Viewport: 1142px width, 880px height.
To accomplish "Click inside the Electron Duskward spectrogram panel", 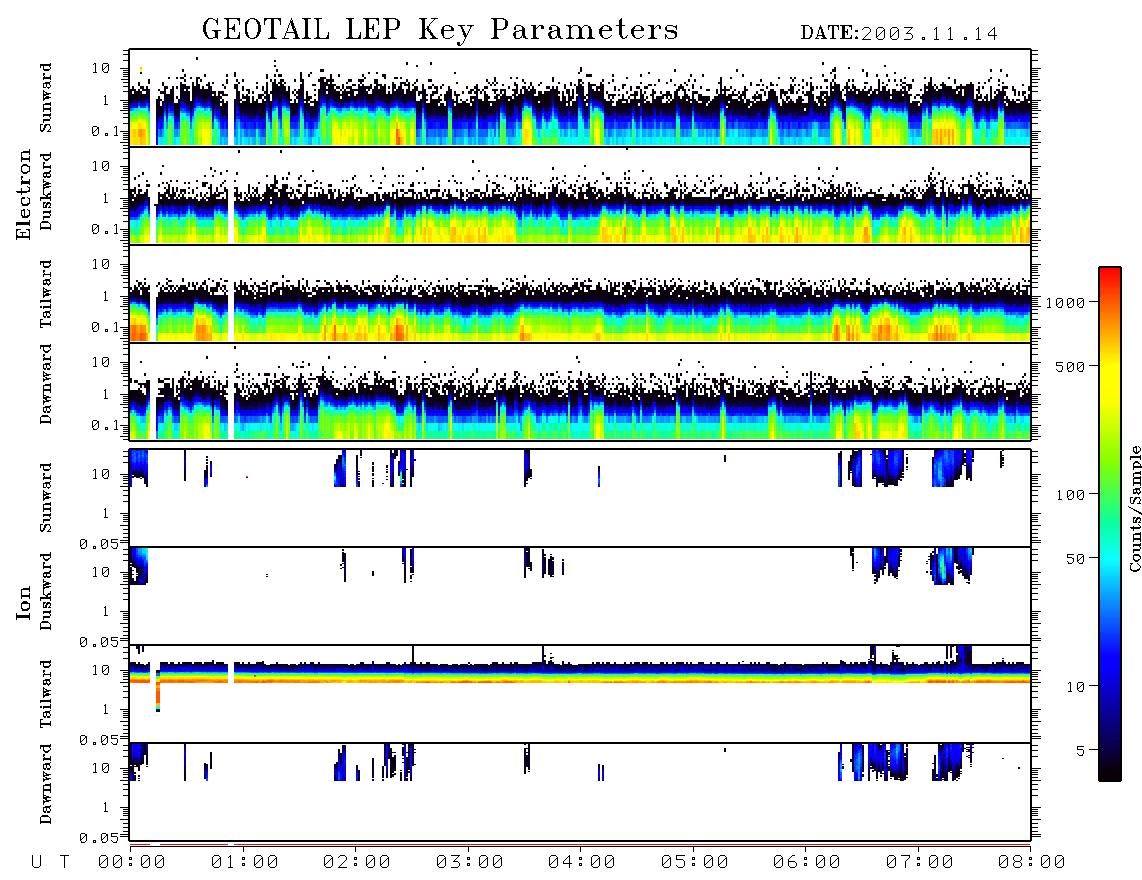I will 580,195.
